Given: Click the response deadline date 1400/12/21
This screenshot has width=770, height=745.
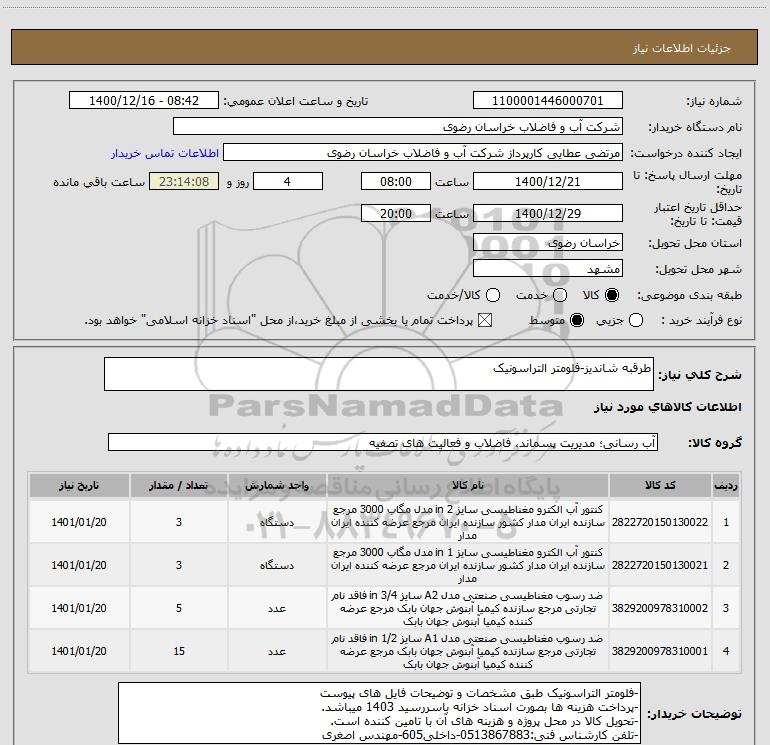Looking at the screenshot, I should (x=548, y=181).
